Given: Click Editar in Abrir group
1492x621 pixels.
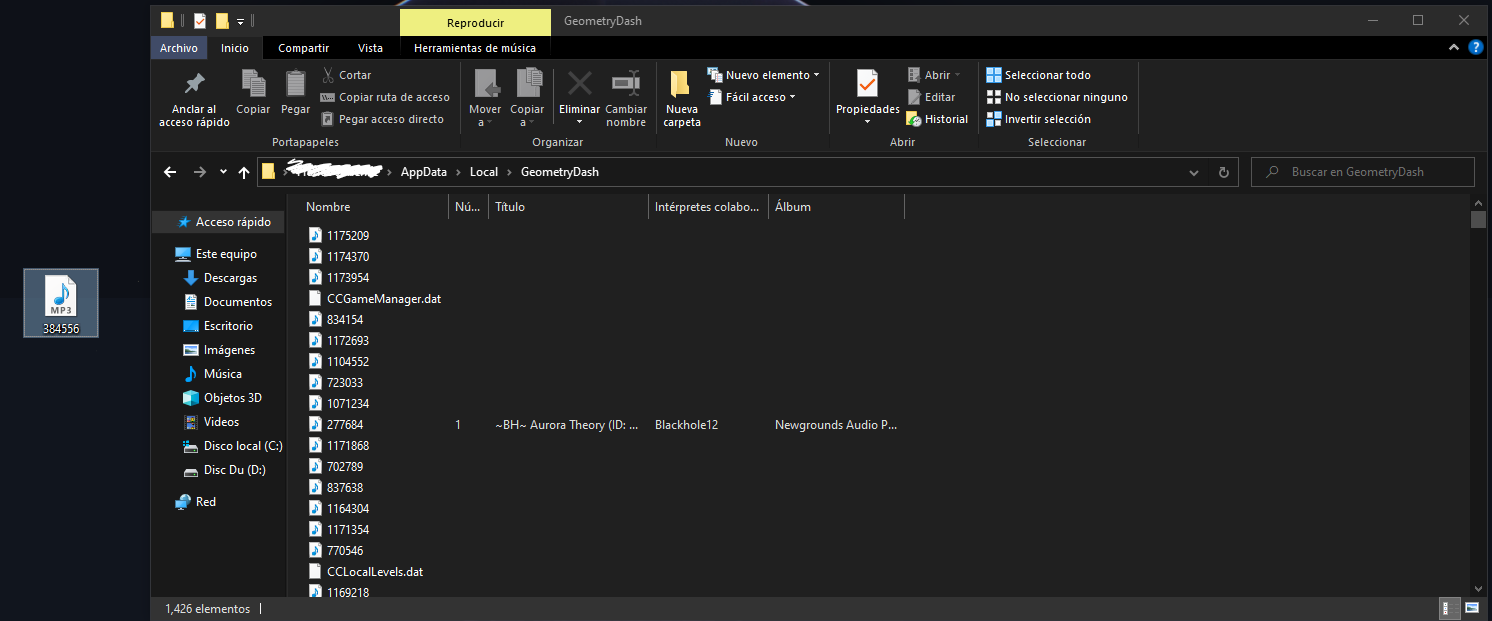Looking at the screenshot, I should click(x=931, y=97).
